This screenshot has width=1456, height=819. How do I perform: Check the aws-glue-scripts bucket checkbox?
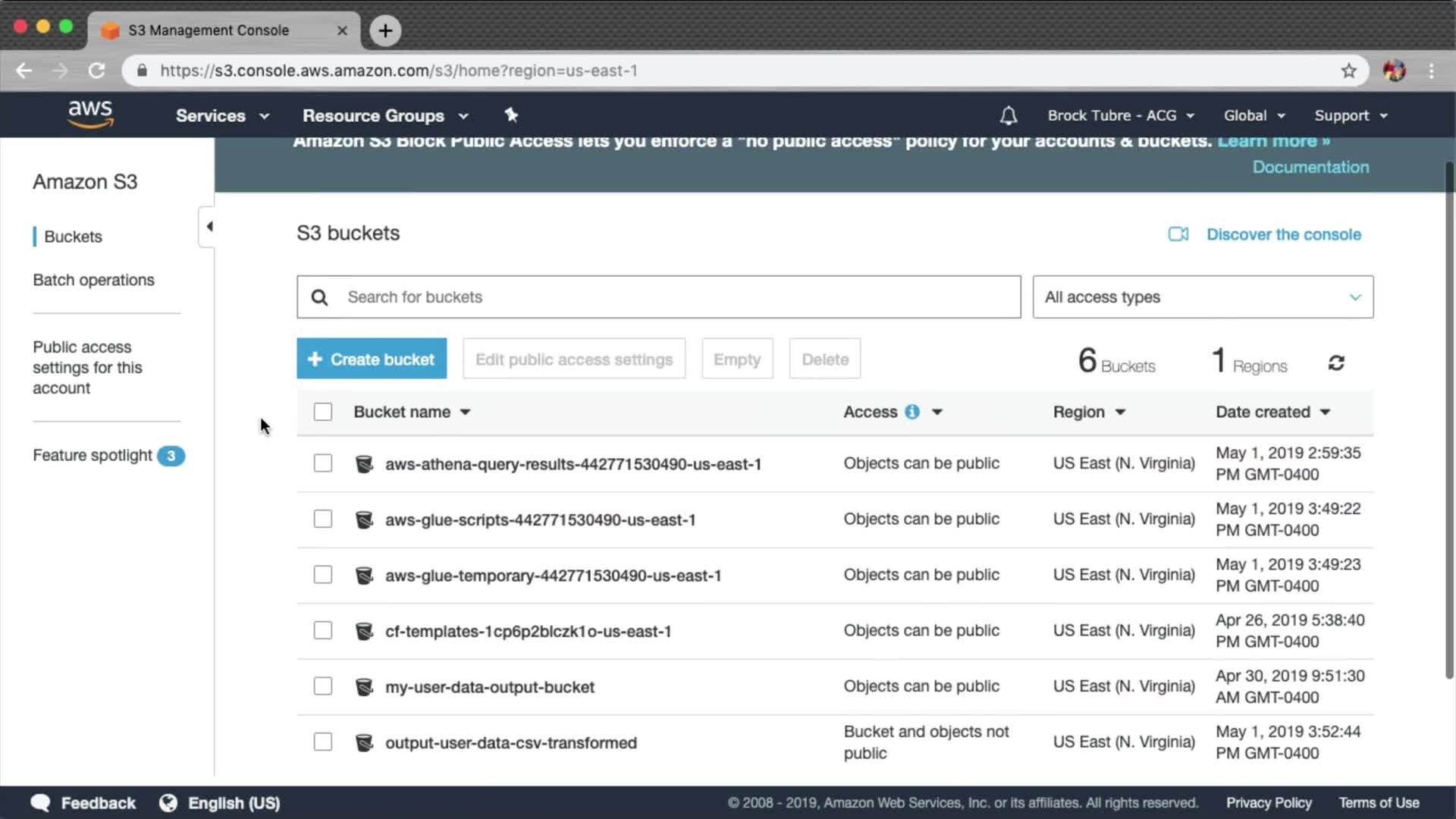click(x=323, y=519)
